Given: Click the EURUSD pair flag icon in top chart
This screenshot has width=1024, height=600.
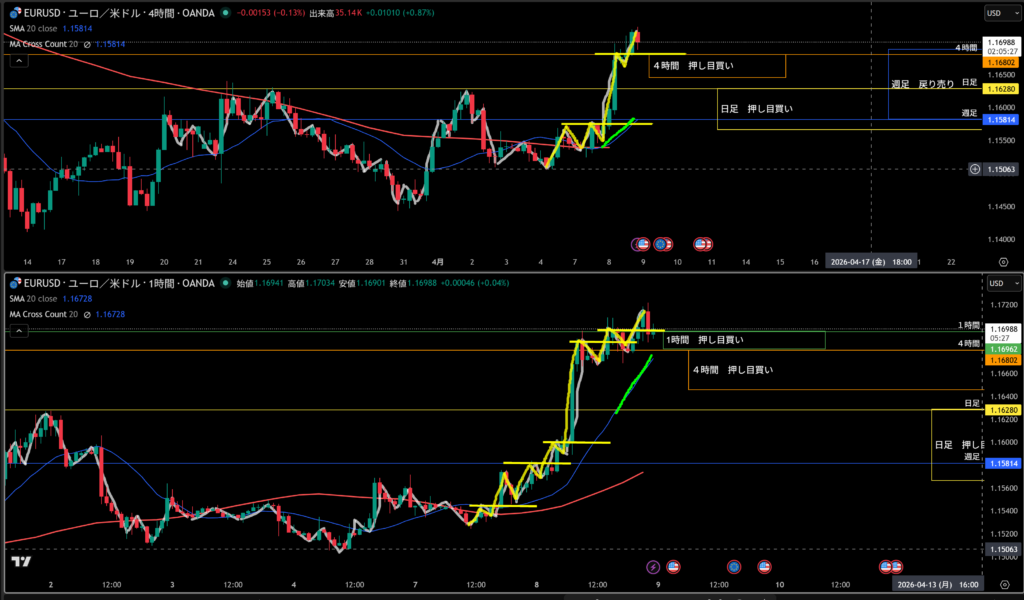Looking at the screenshot, I should point(15,13).
